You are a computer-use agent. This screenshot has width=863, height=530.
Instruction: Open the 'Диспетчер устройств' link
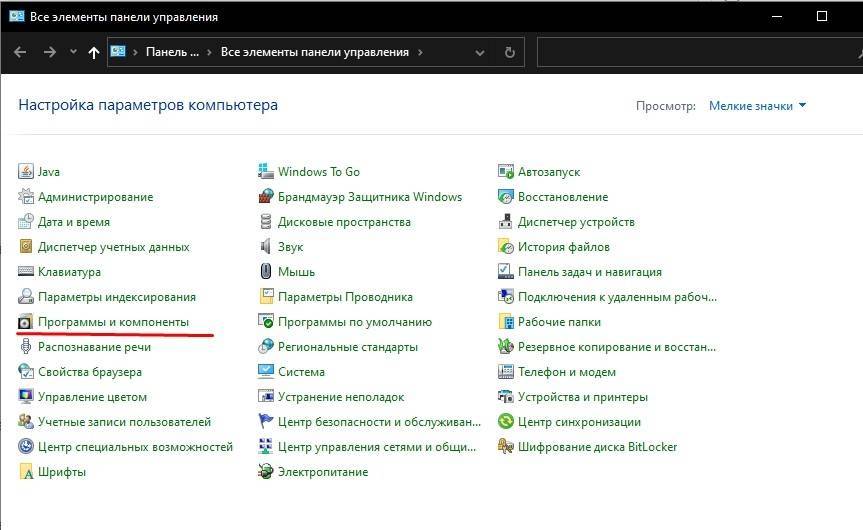(576, 222)
